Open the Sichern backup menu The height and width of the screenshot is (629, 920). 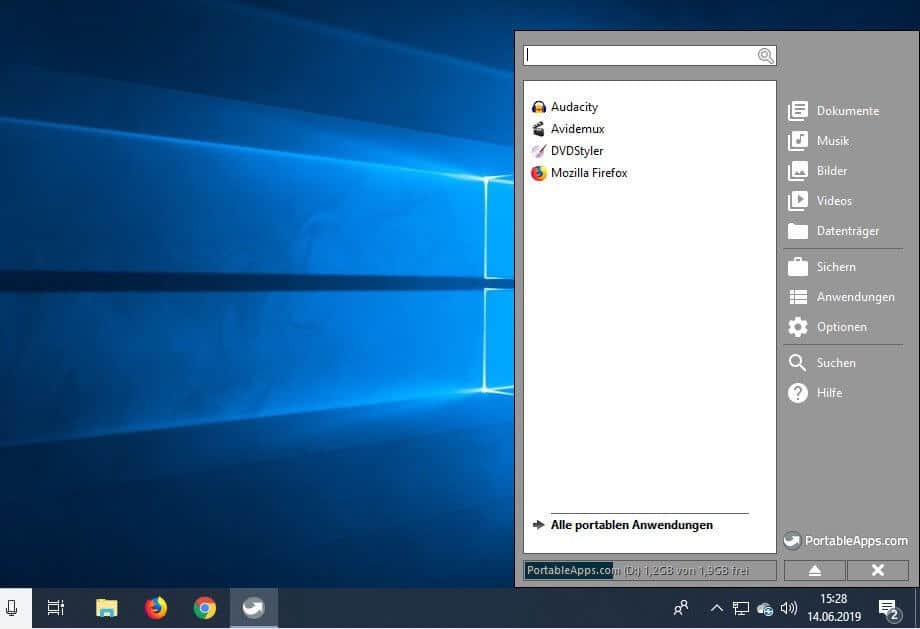click(x=835, y=267)
